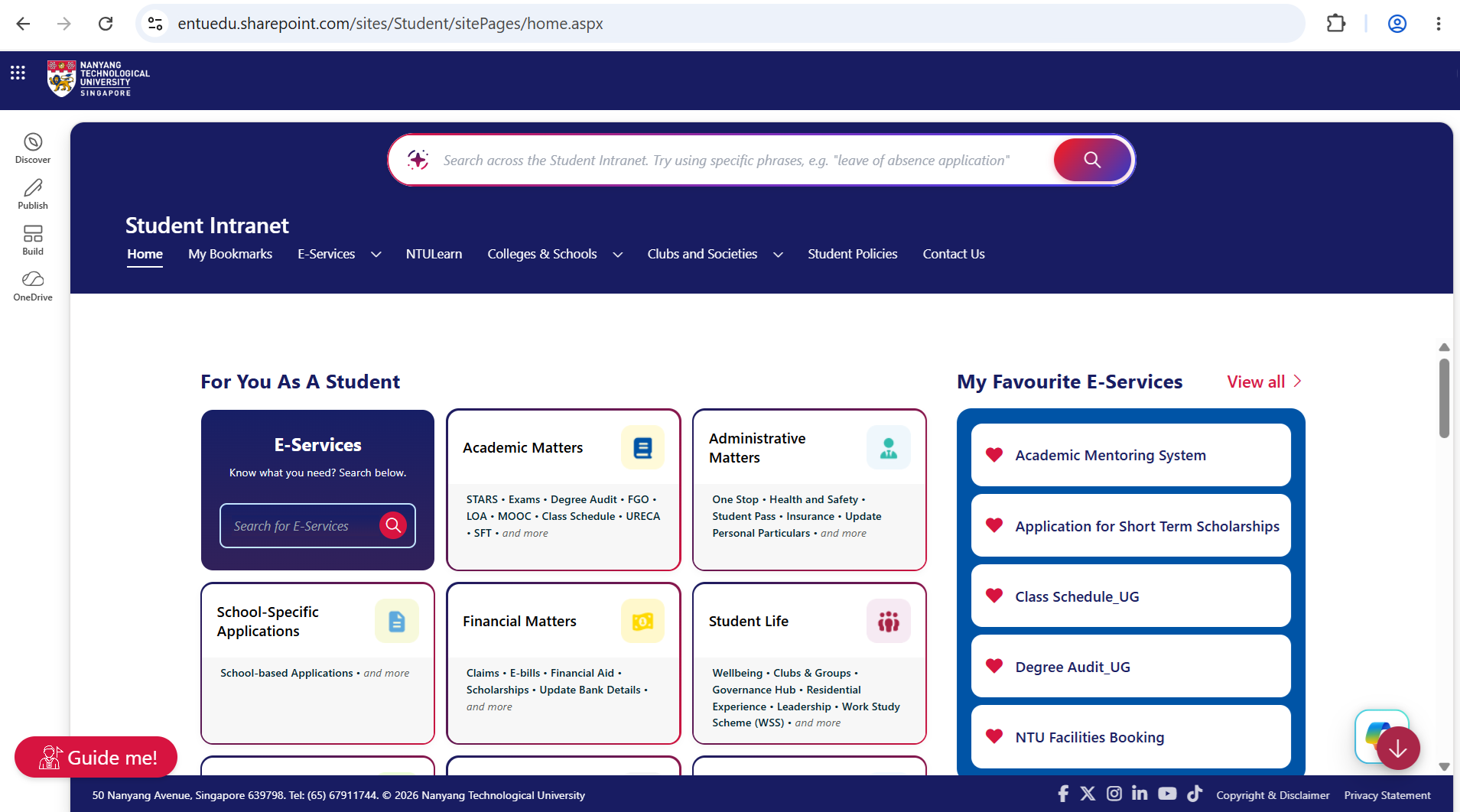Click the Nanyang Technological University logo

point(99,79)
